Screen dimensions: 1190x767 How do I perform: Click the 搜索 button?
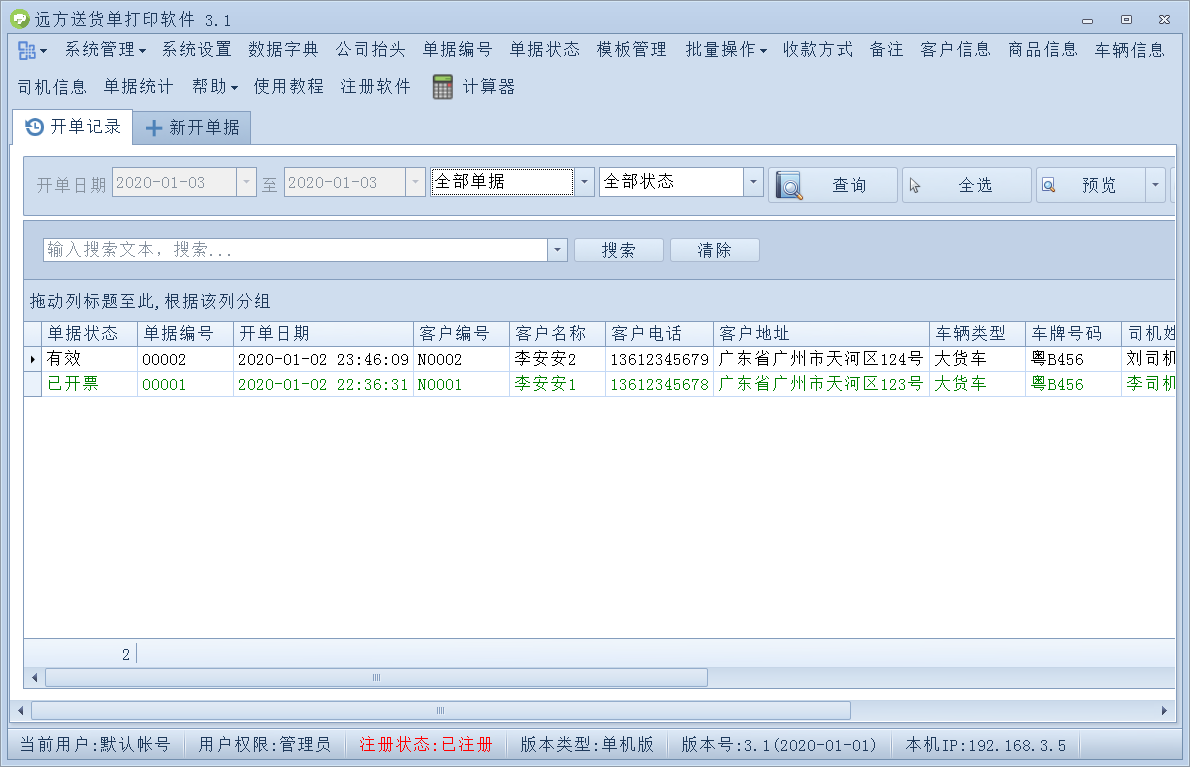(619, 250)
